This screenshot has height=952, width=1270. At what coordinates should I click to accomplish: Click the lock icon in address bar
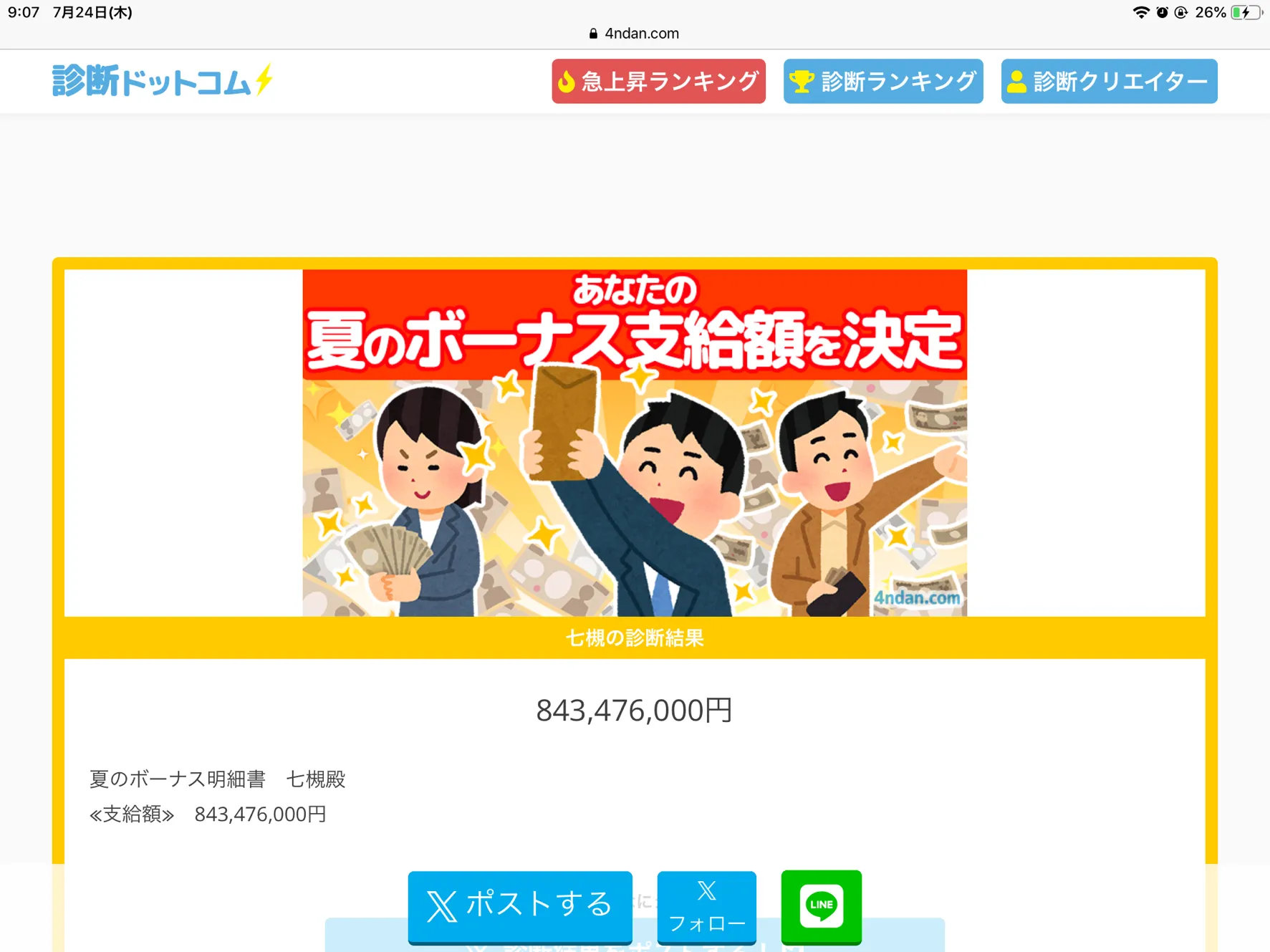[593, 34]
